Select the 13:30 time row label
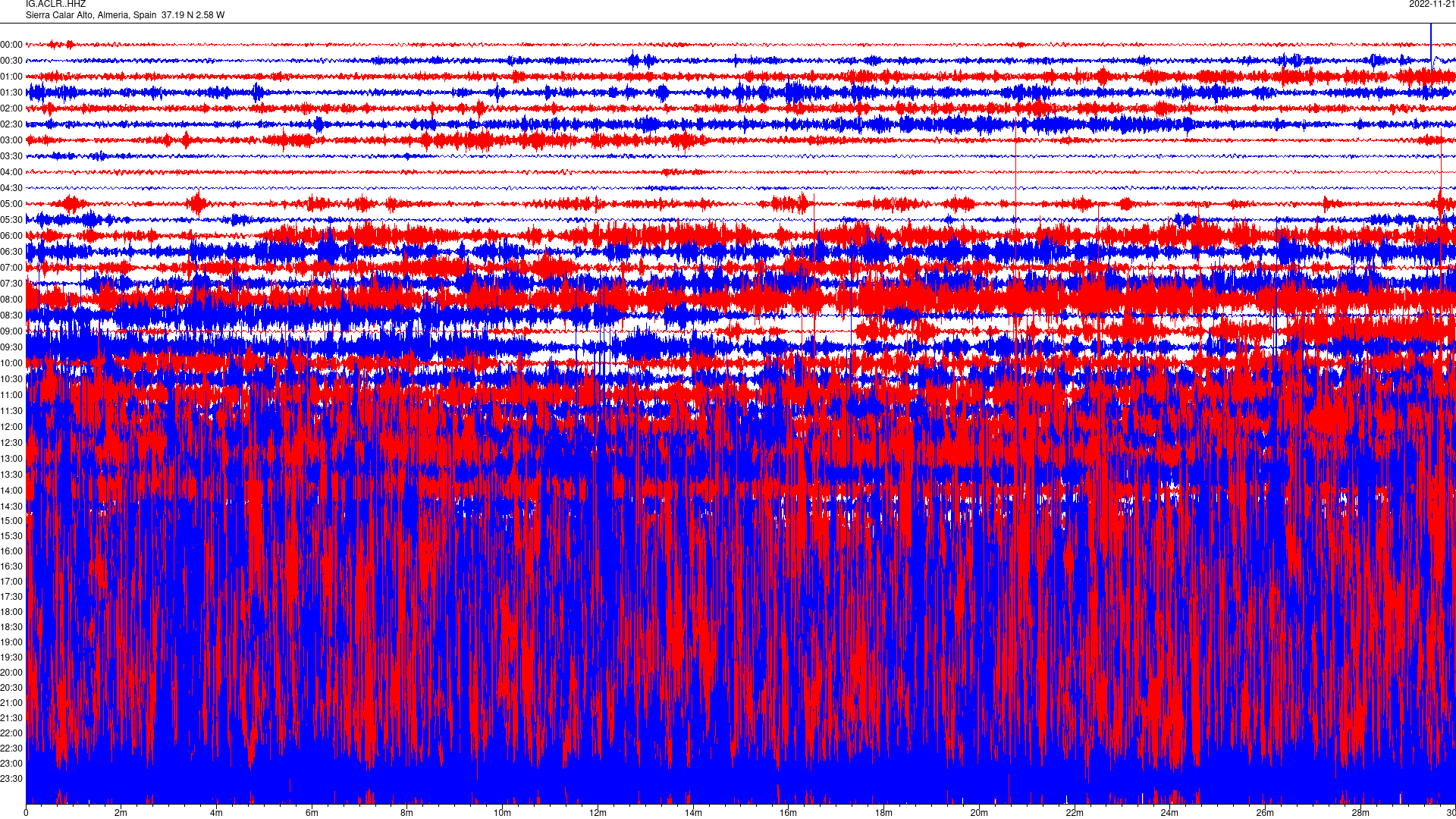 (11, 475)
